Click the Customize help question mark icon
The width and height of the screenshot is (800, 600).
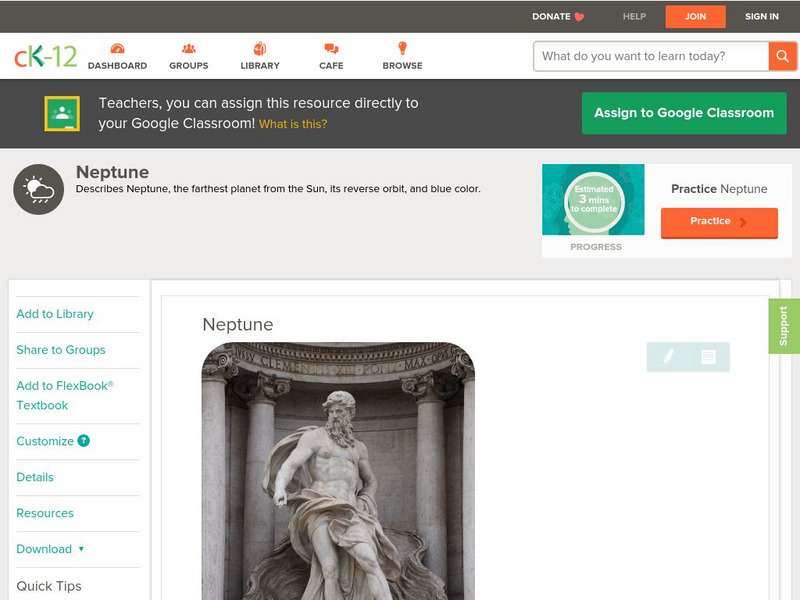point(83,441)
